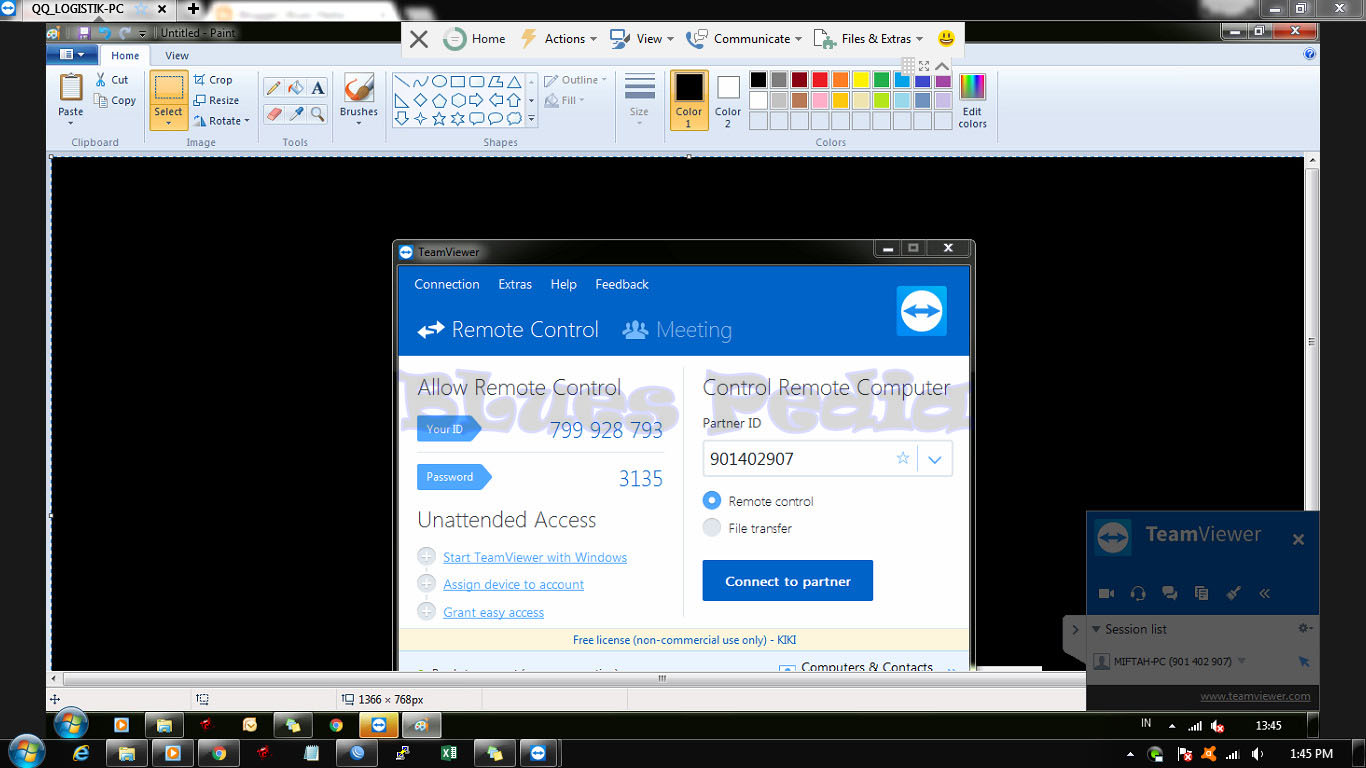The image size is (1366, 768).
Task: Open Paint Help question mark icon
Action: (1310, 55)
